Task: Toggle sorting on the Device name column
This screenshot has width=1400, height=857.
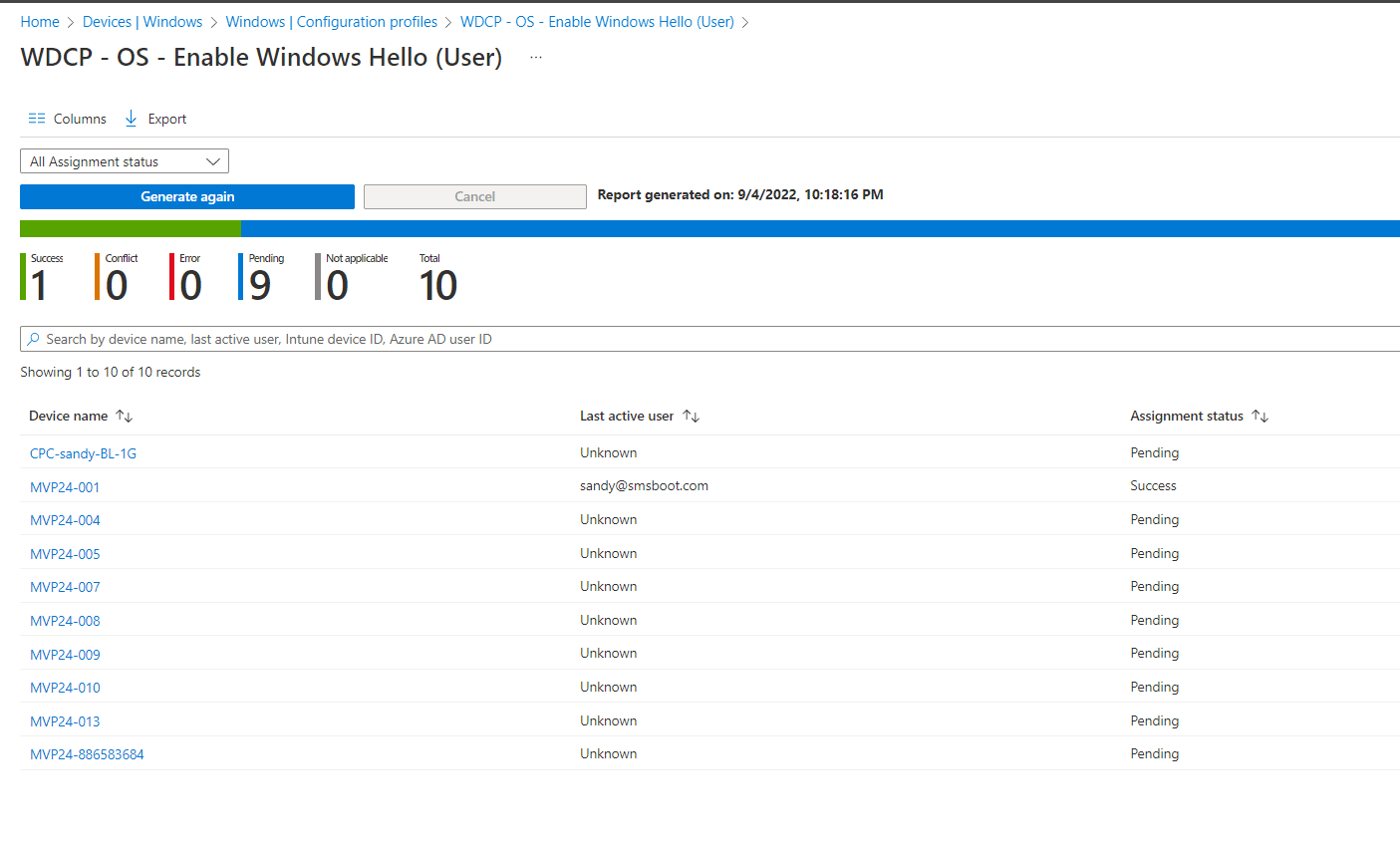Action: click(123, 416)
